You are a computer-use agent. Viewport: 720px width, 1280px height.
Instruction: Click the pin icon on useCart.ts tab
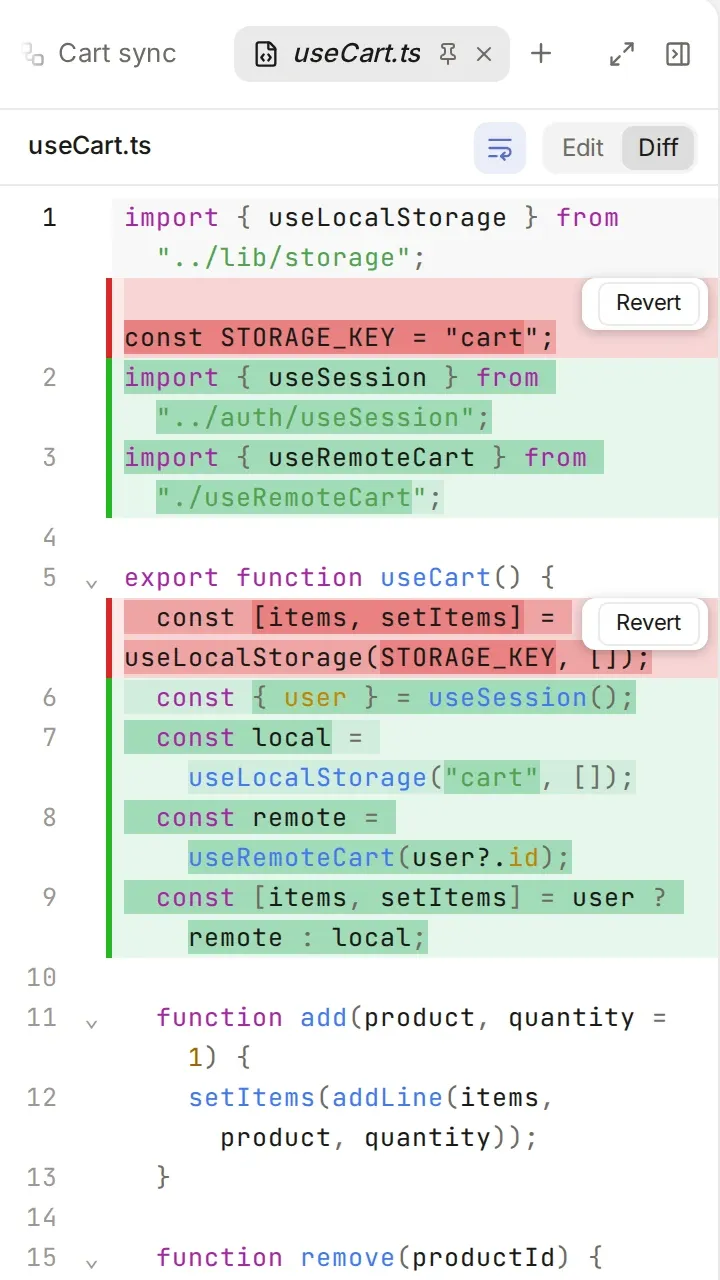point(448,54)
